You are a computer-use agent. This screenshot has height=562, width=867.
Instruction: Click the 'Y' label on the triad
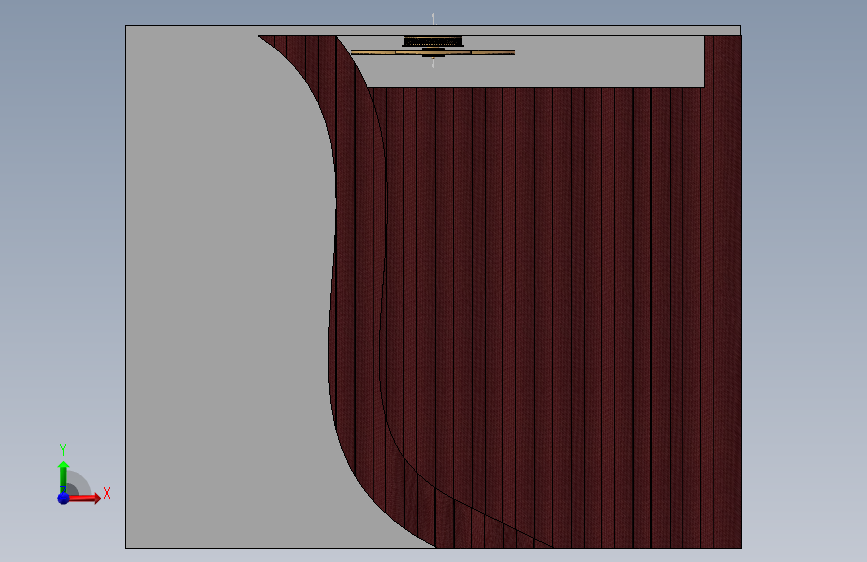62,450
